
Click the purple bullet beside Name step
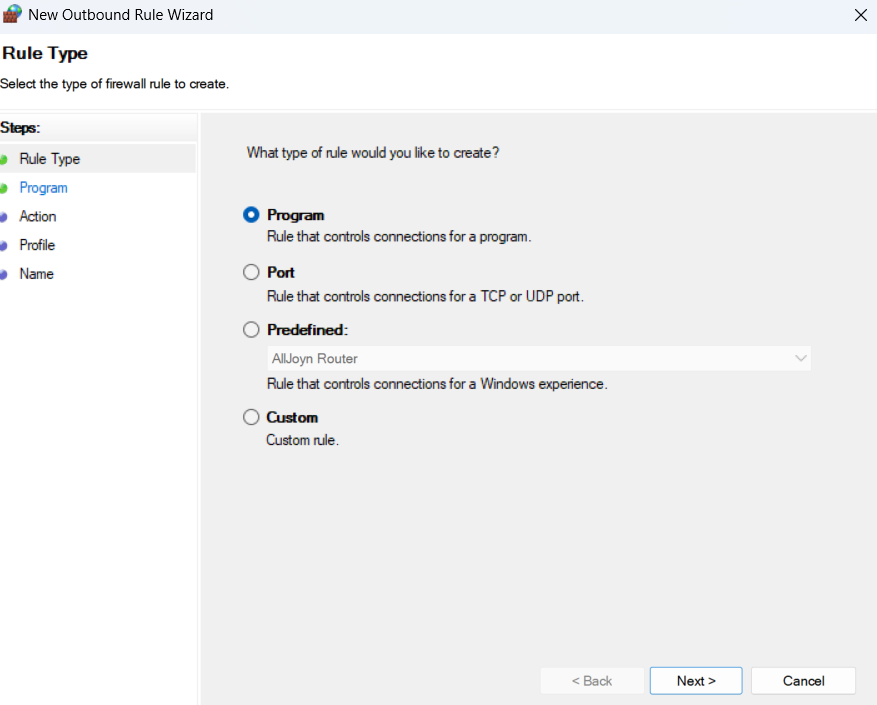pos(3,275)
